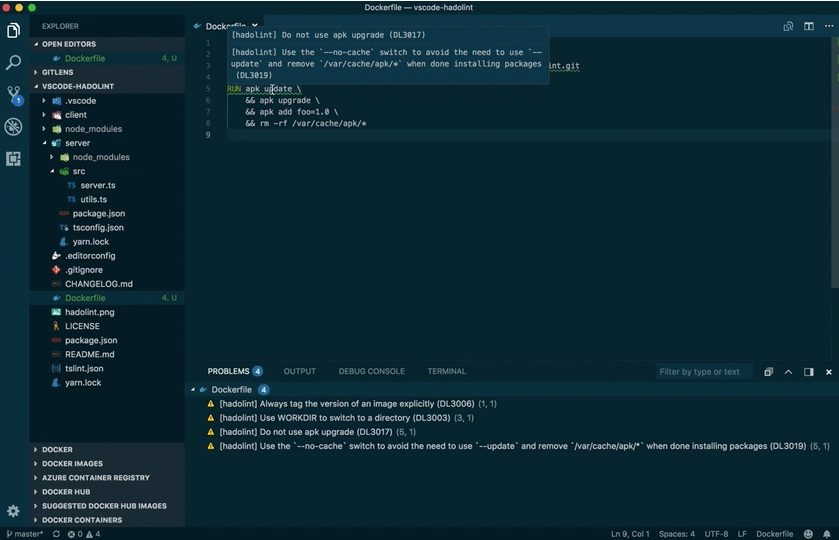Change the Dockerfile language mode in status bar
This screenshot has width=839, height=540.
click(776, 534)
